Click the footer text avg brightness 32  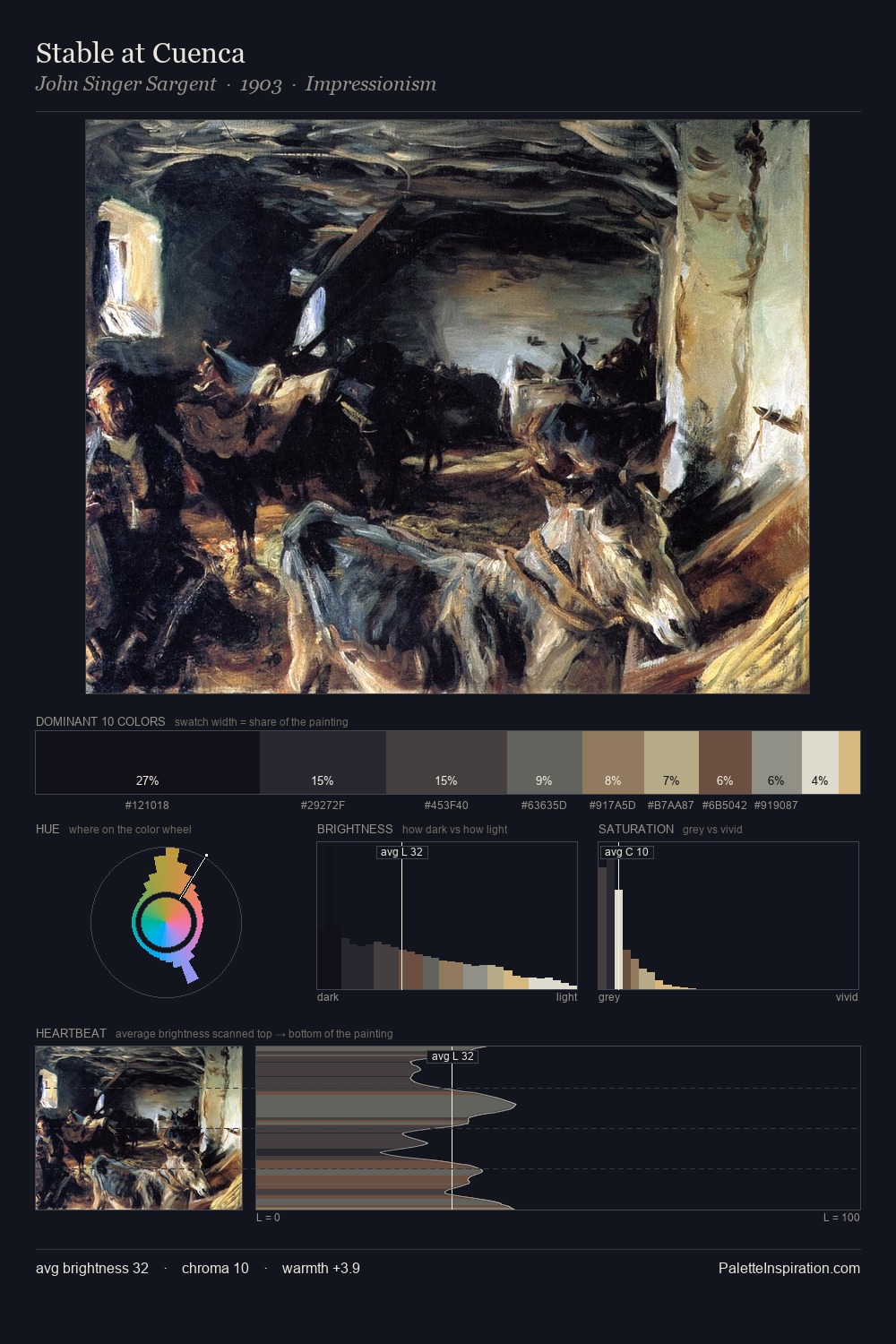92,1268
